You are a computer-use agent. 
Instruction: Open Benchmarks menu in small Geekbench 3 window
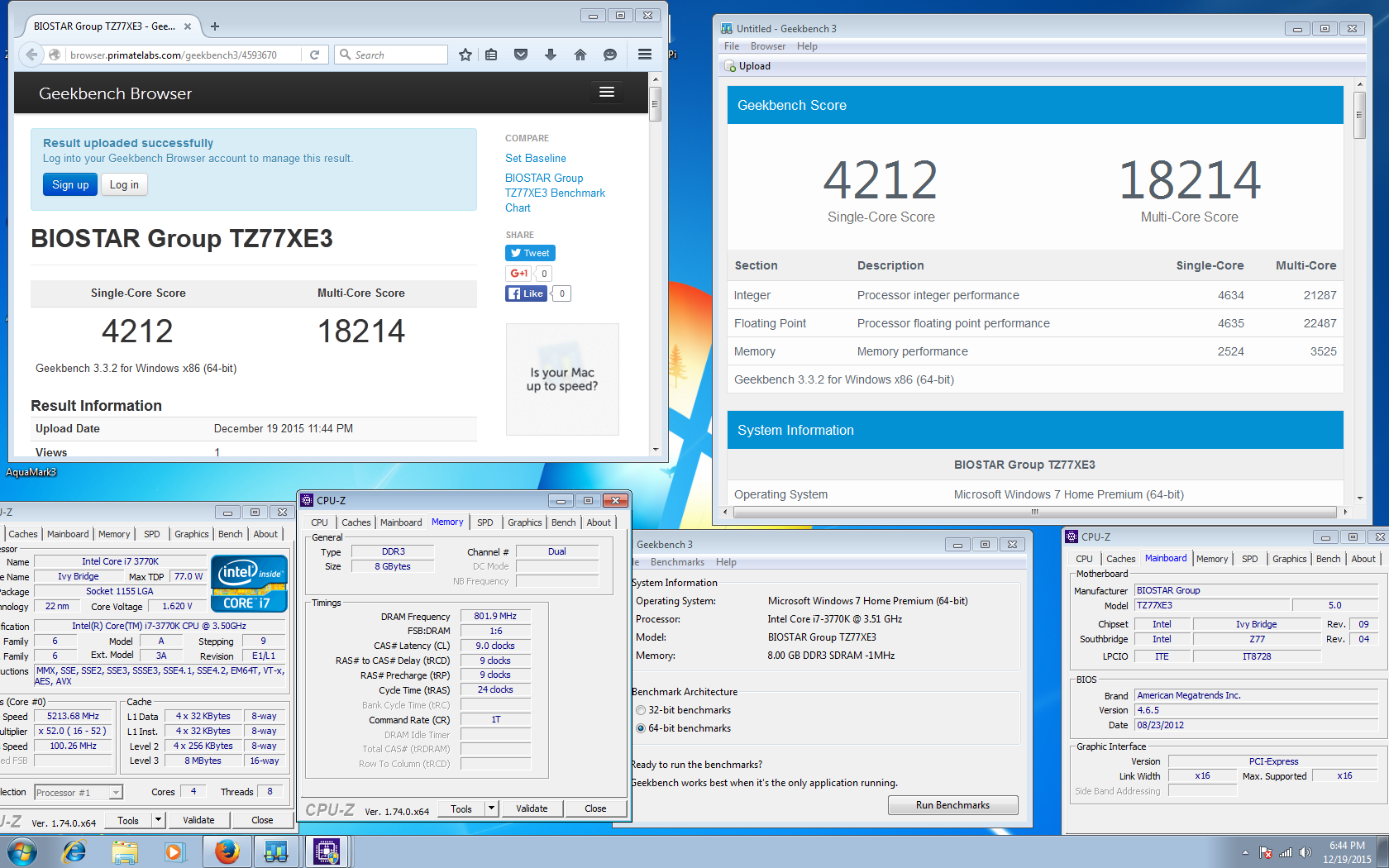pyautogui.click(x=677, y=562)
